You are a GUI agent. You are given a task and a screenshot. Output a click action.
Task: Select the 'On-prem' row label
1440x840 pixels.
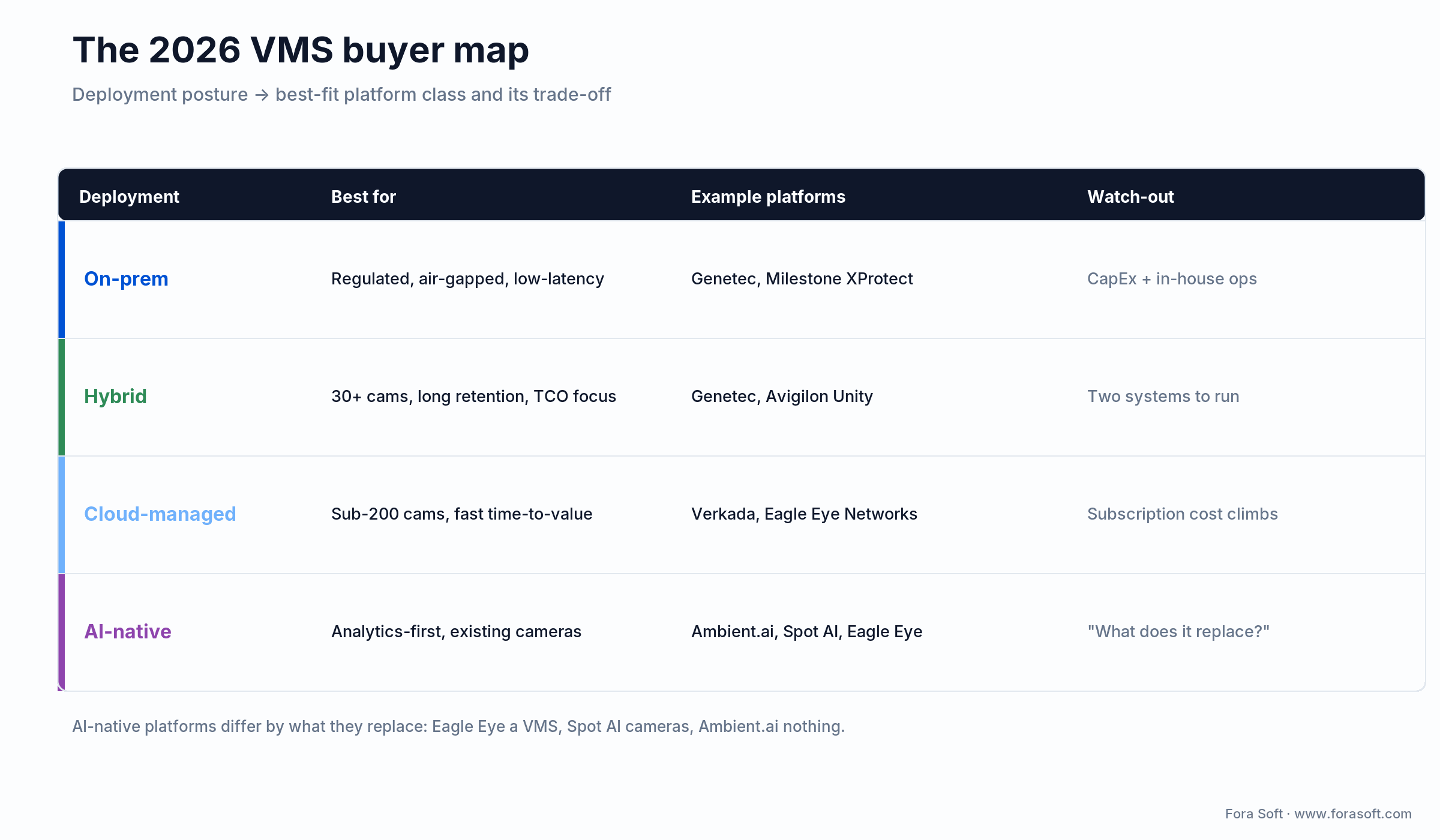[x=126, y=279]
